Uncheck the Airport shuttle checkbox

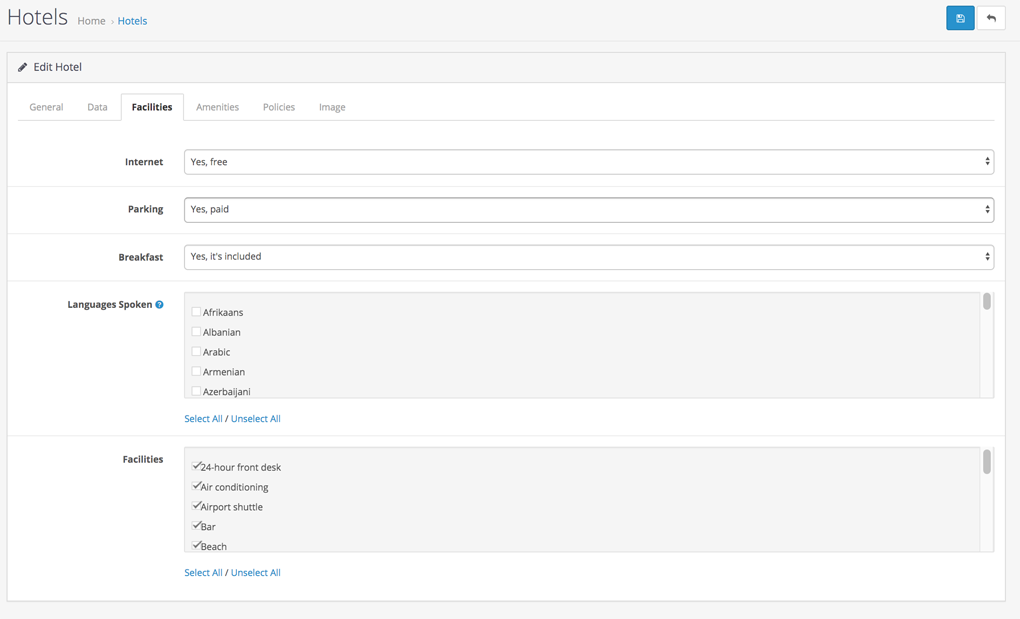pos(196,506)
